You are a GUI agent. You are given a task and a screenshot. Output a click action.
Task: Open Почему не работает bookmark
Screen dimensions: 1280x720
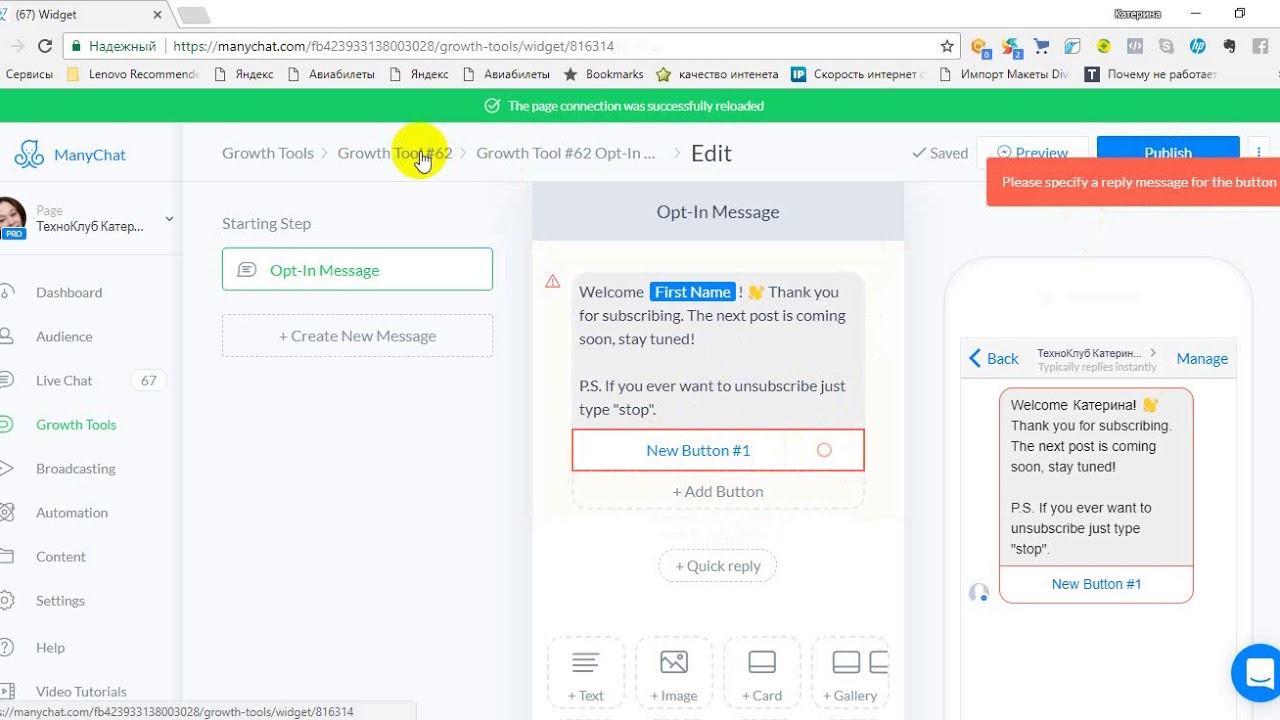point(1151,74)
